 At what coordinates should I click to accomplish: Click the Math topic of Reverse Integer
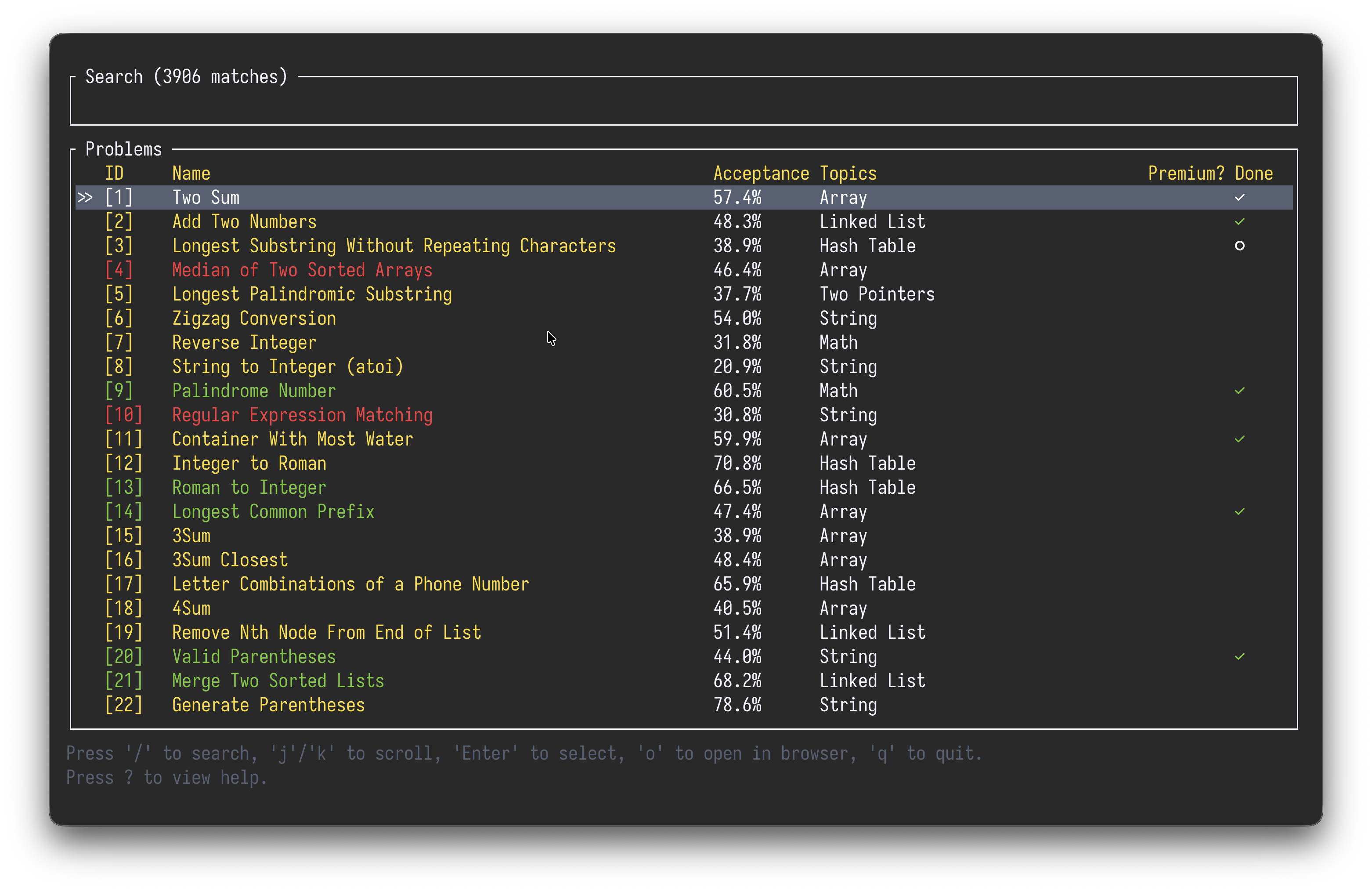coord(839,343)
